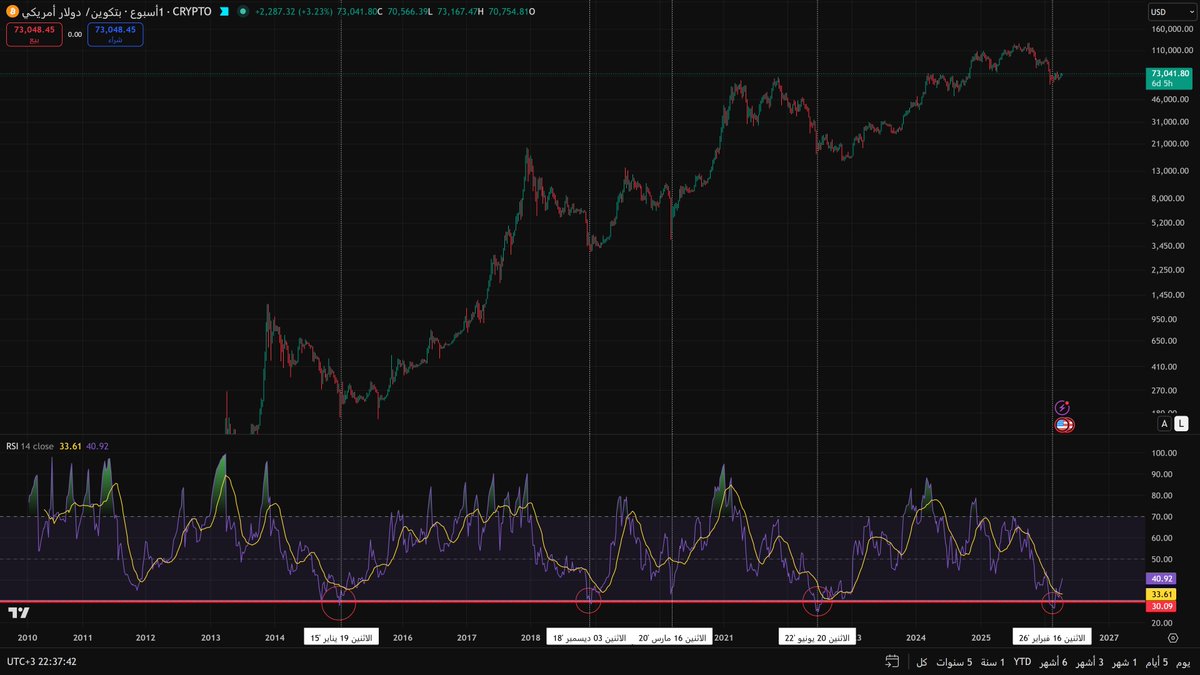This screenshot has height=675, width=1200.
Task: Click the 50.00 RSI scale label
Action: pos(1163,558)
